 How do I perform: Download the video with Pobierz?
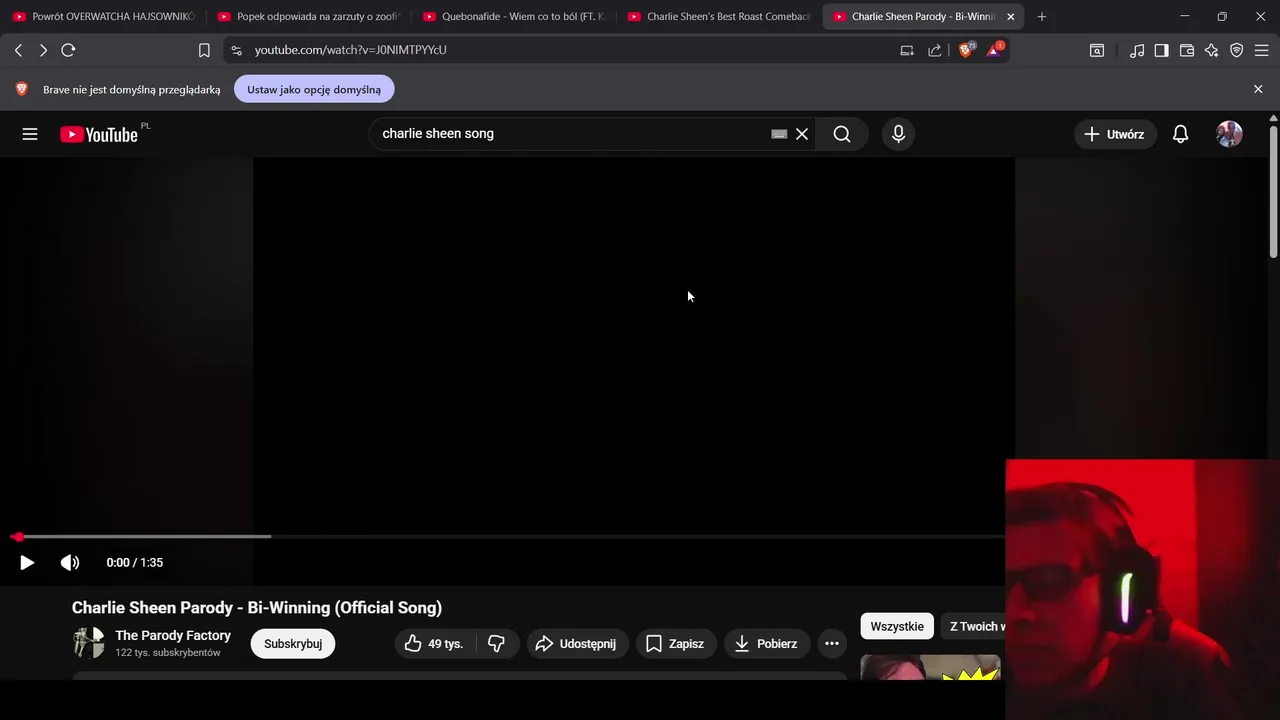pos(766,644)
